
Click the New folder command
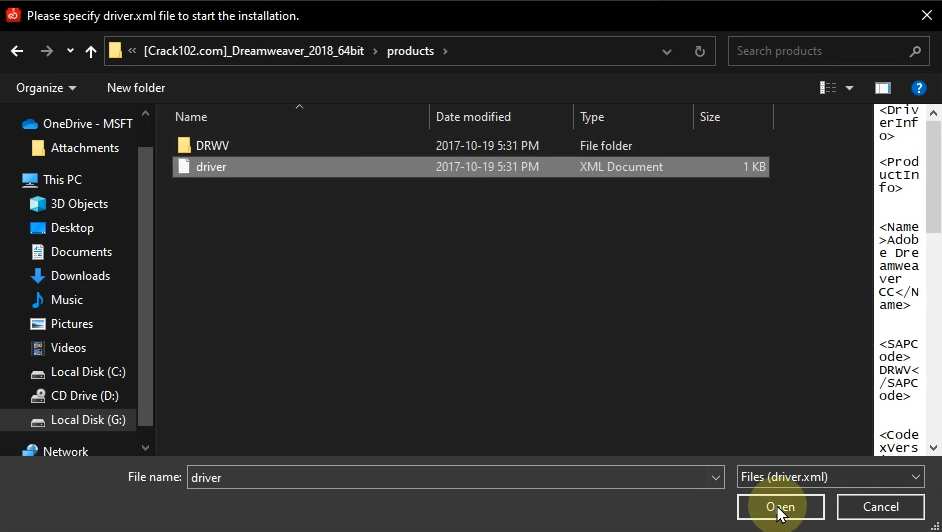pyautogui.click(x=136, y=88)
